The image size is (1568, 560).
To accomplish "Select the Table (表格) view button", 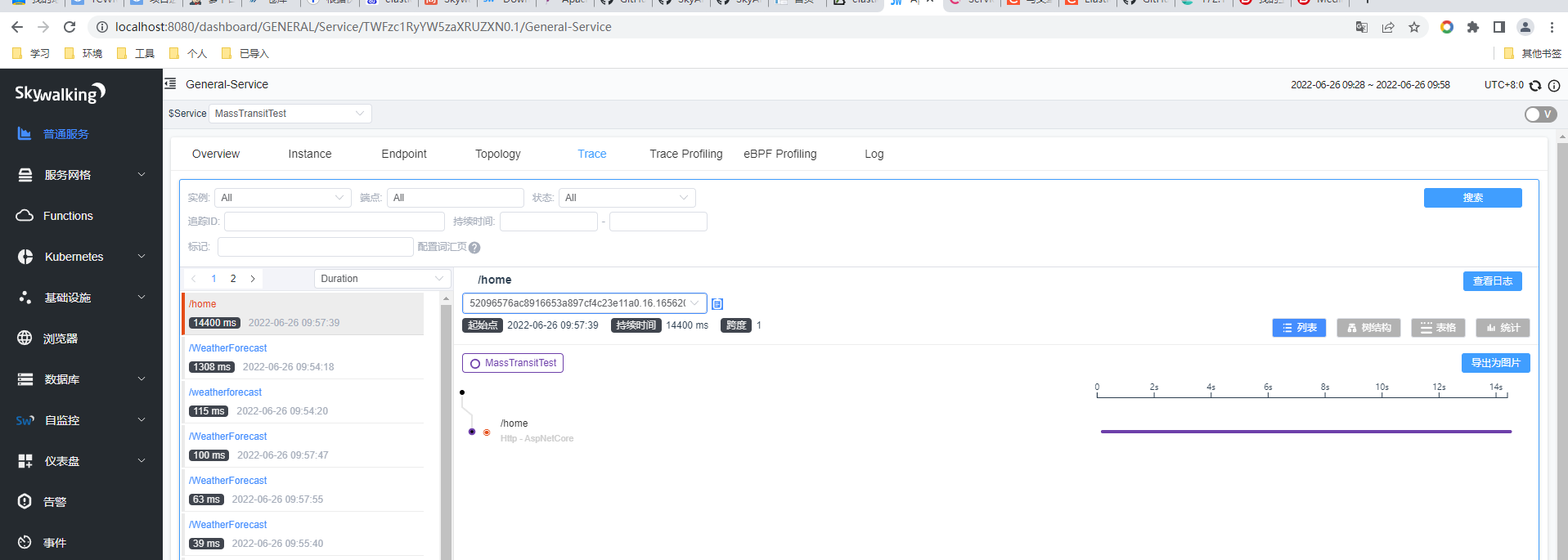I will click(1439, 328).
